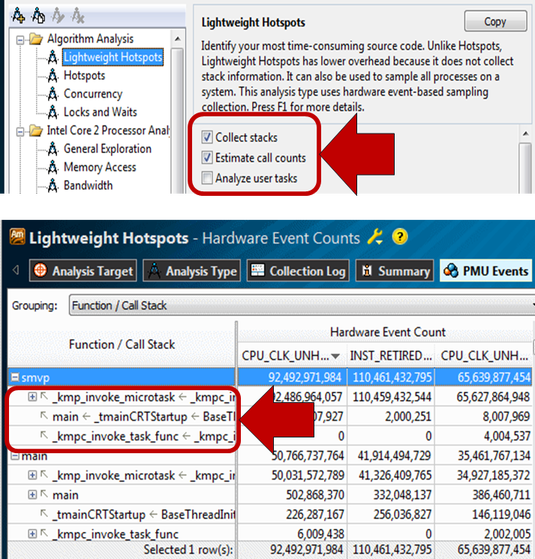This screenshot has width=535, height=559.
Task: Open the Collection Log tab
Action: point(298,271)
